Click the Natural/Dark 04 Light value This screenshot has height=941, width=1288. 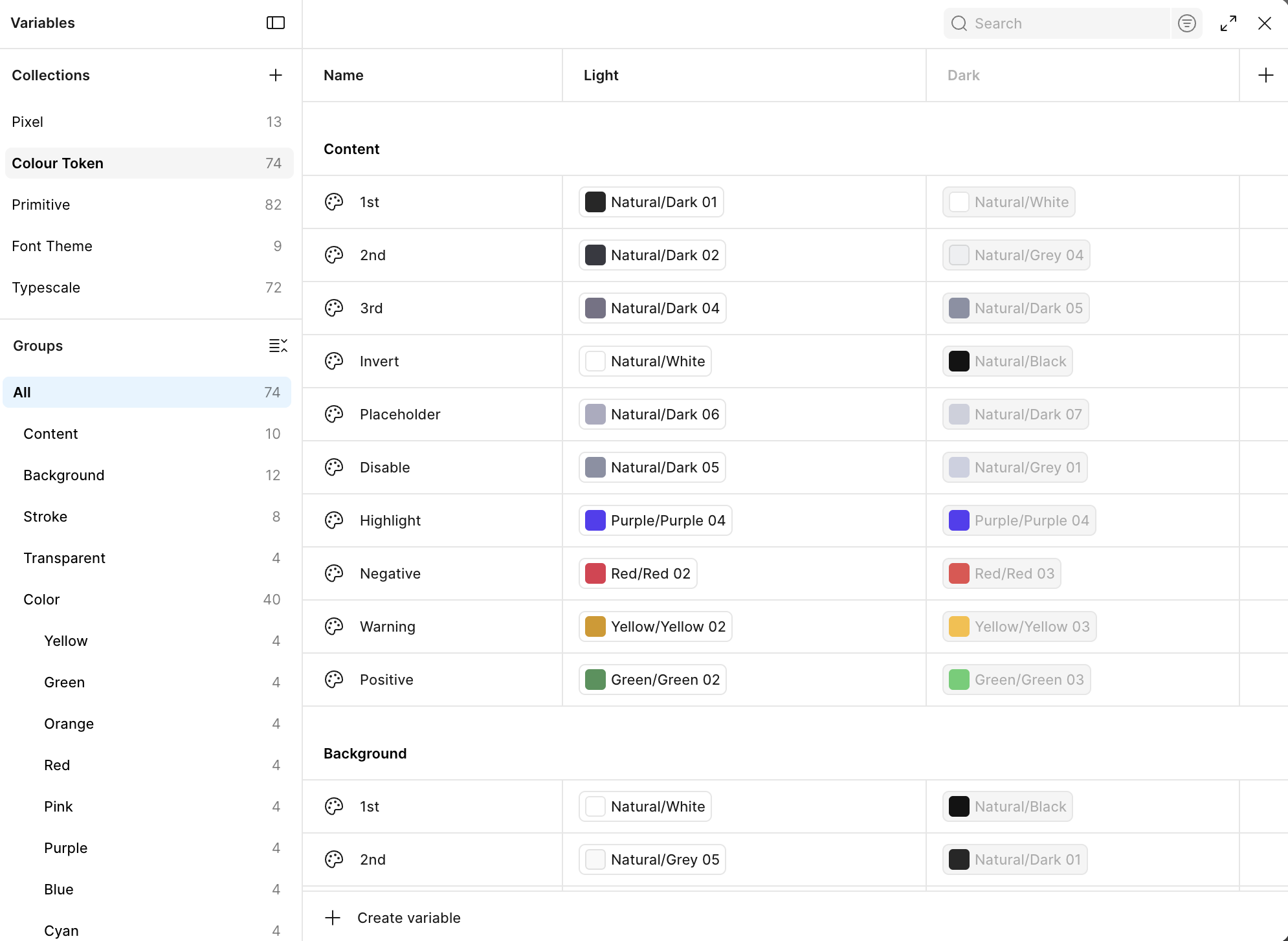point(652,308)
